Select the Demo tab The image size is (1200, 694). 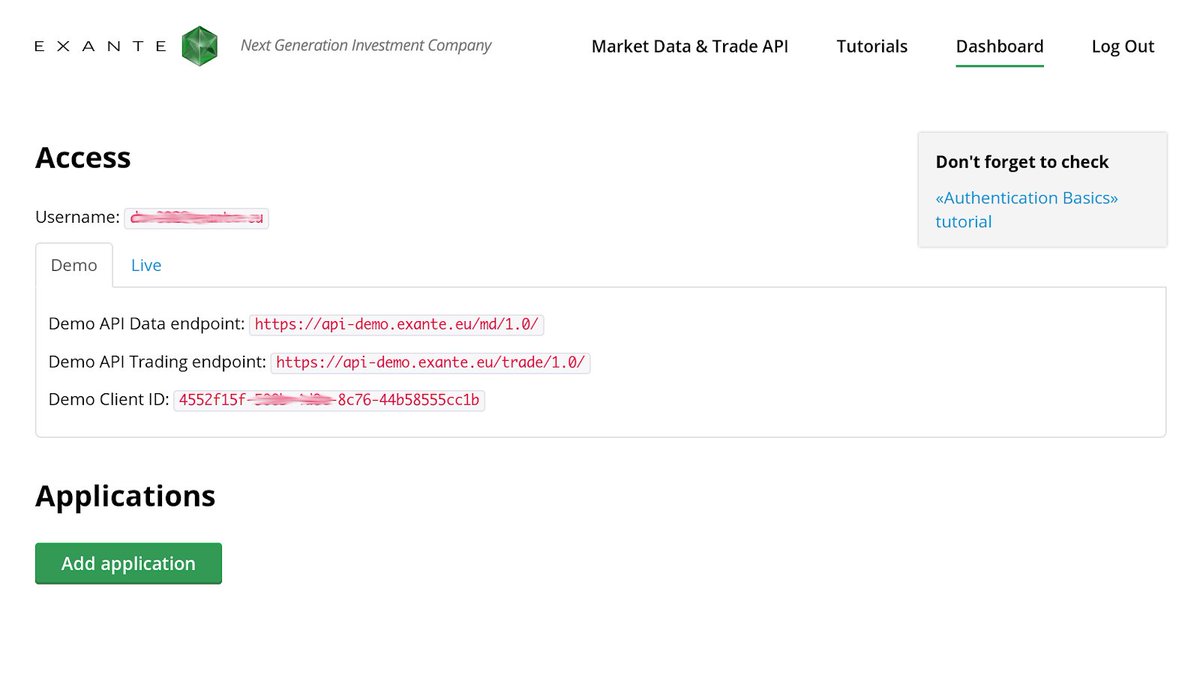tap(73, 265)
